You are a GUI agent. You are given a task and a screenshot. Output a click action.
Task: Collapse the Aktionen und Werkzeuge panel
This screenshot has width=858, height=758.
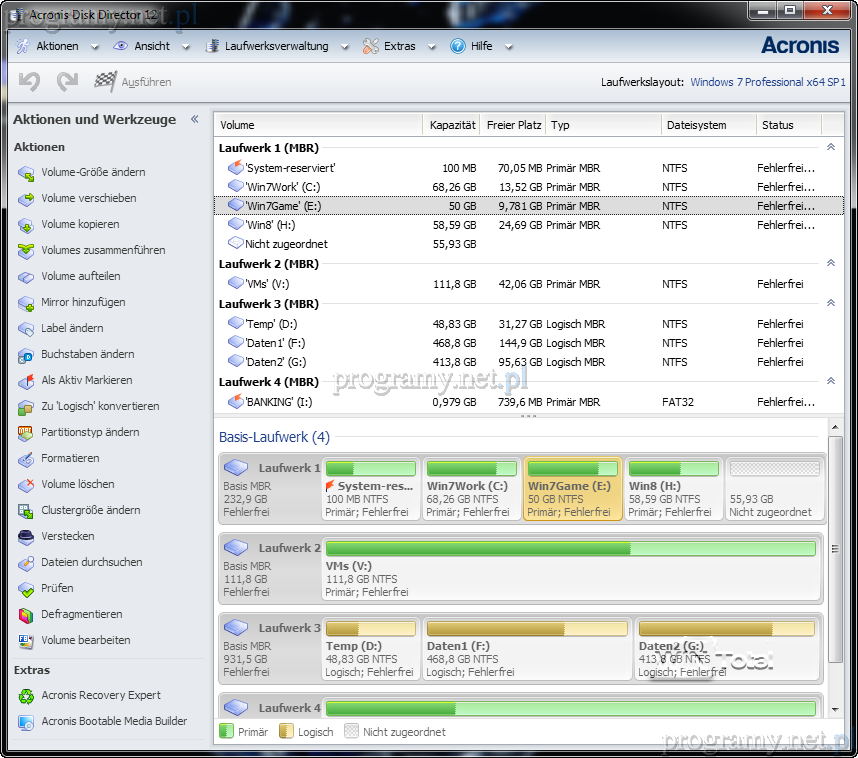click(x=195, y=119)
